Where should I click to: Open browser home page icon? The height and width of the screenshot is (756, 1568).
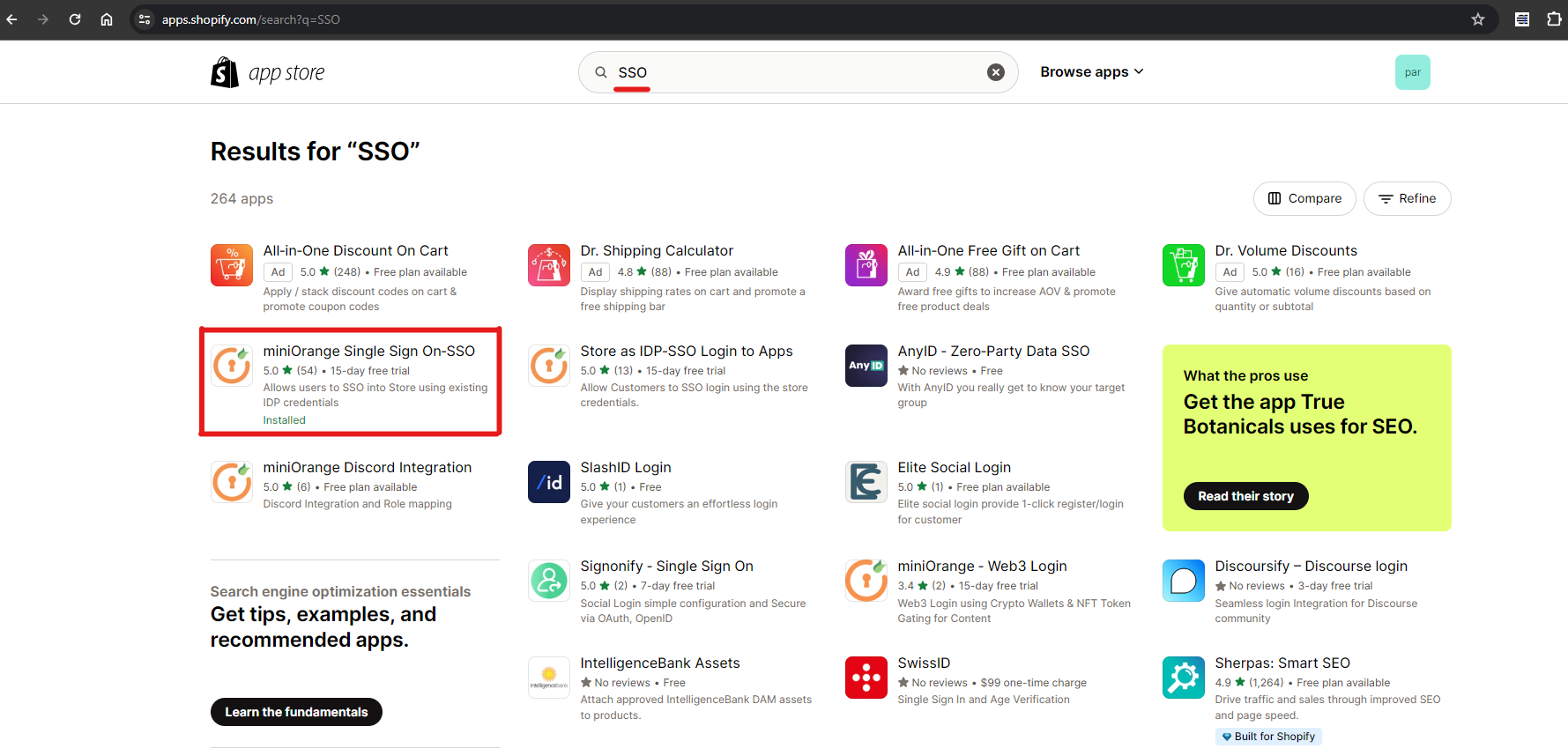107,19
